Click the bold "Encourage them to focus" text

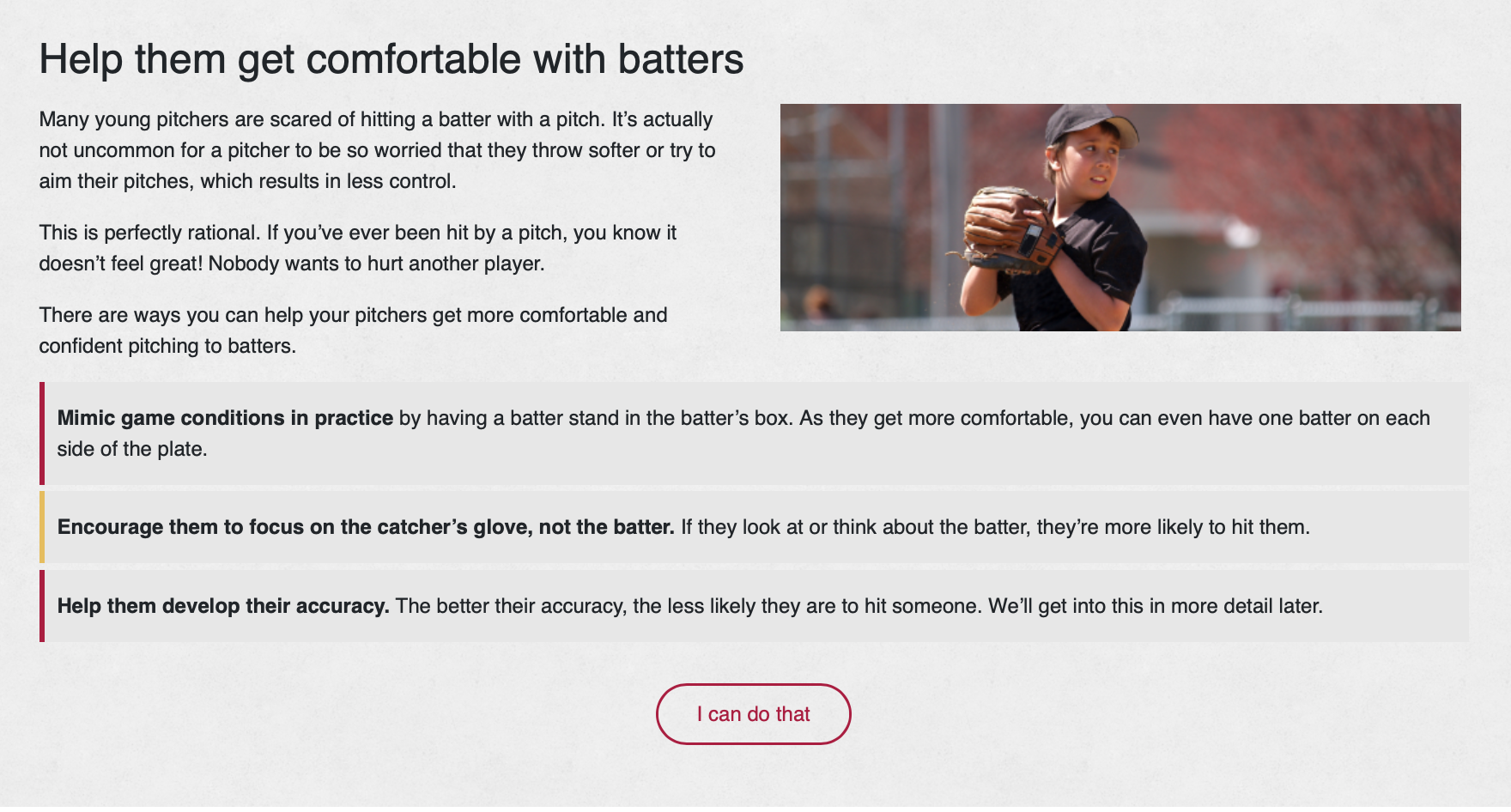[x=365, y=527]
